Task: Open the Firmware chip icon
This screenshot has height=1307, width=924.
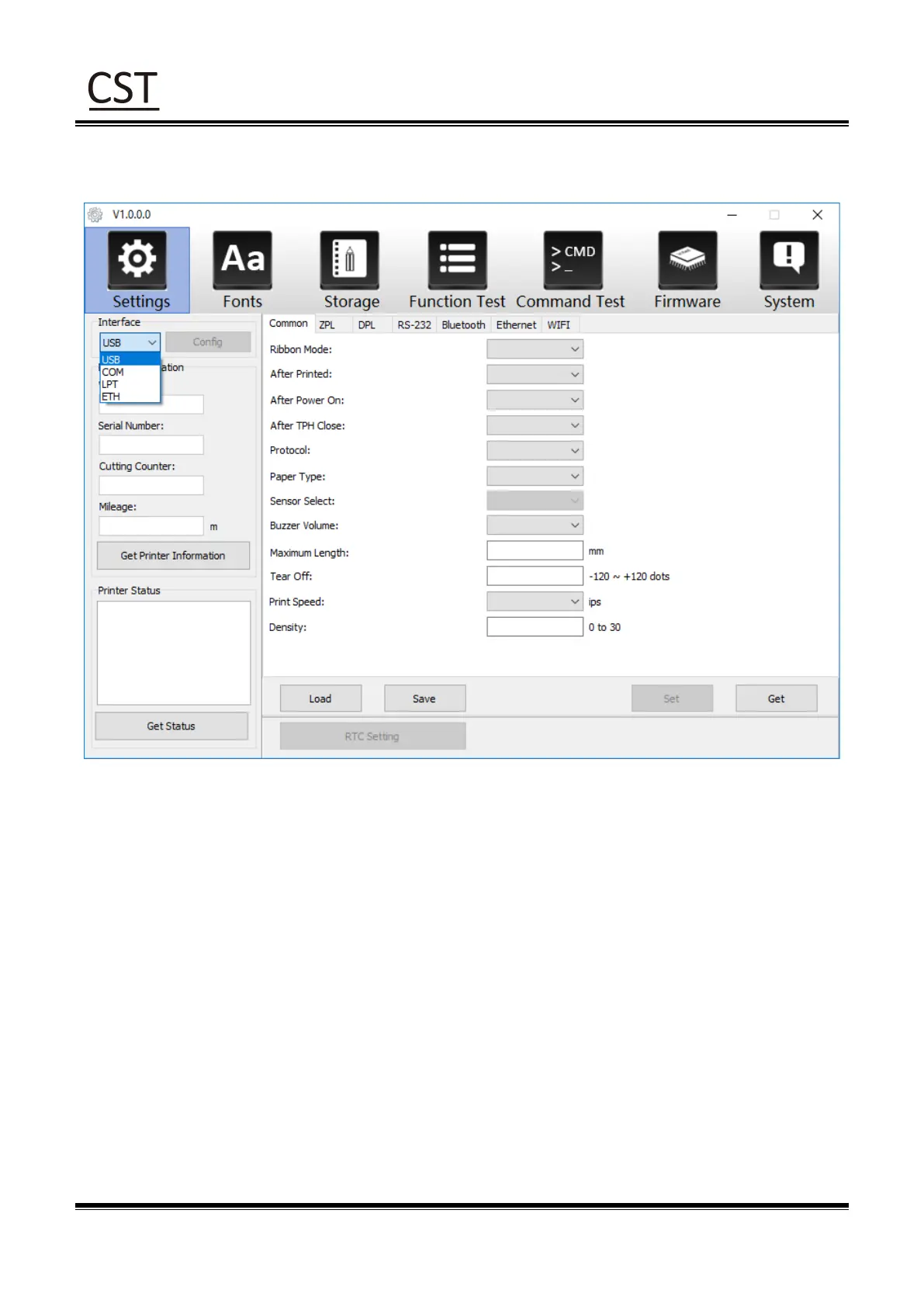Action: click(x=687, y=260)
